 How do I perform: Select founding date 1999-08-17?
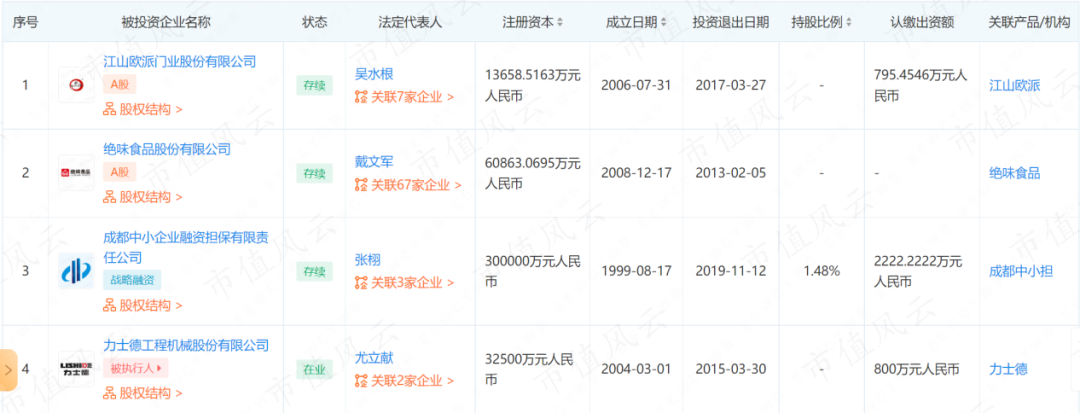click(636, 271)
